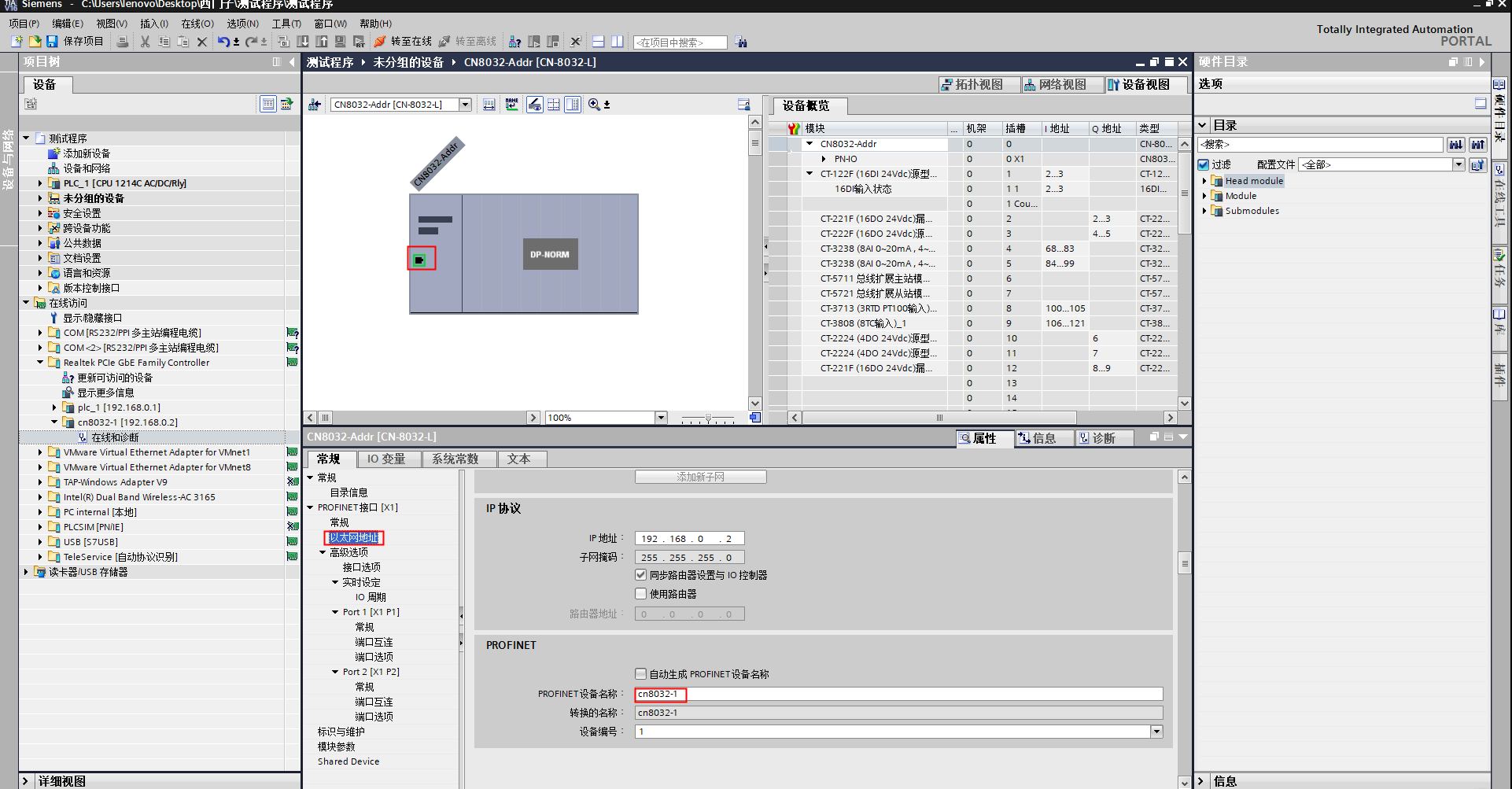Click the print icon in main toolbar
The image size is (1512, 789).
[123, 42]
